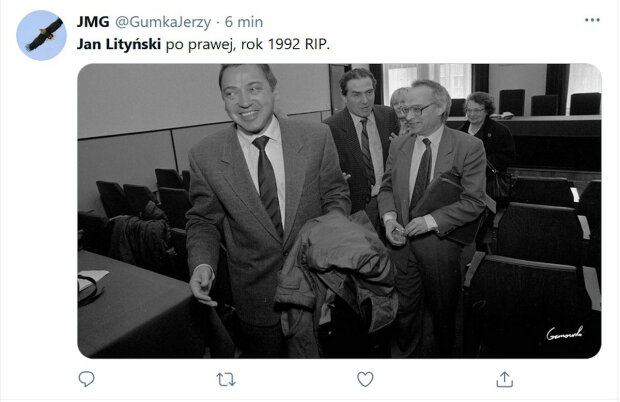Click the text po prawej, rok 1992 RIP

click(248, 44)
